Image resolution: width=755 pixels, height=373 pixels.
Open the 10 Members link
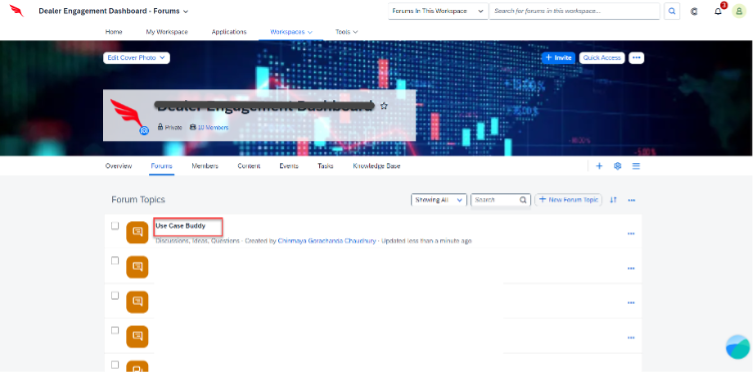pyautogui.click(x=213, y=128)
